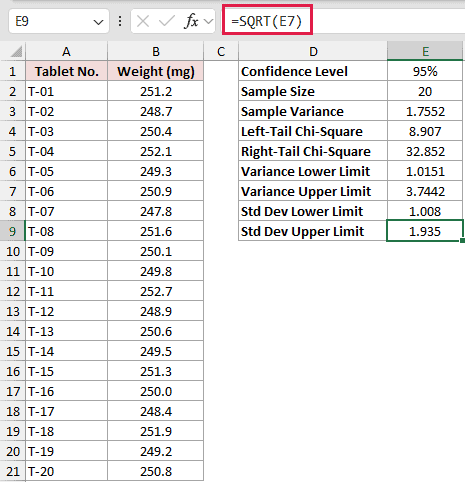This screenshot has height=482, width=465.
Task: Select column C header
Action: [221, 51]
